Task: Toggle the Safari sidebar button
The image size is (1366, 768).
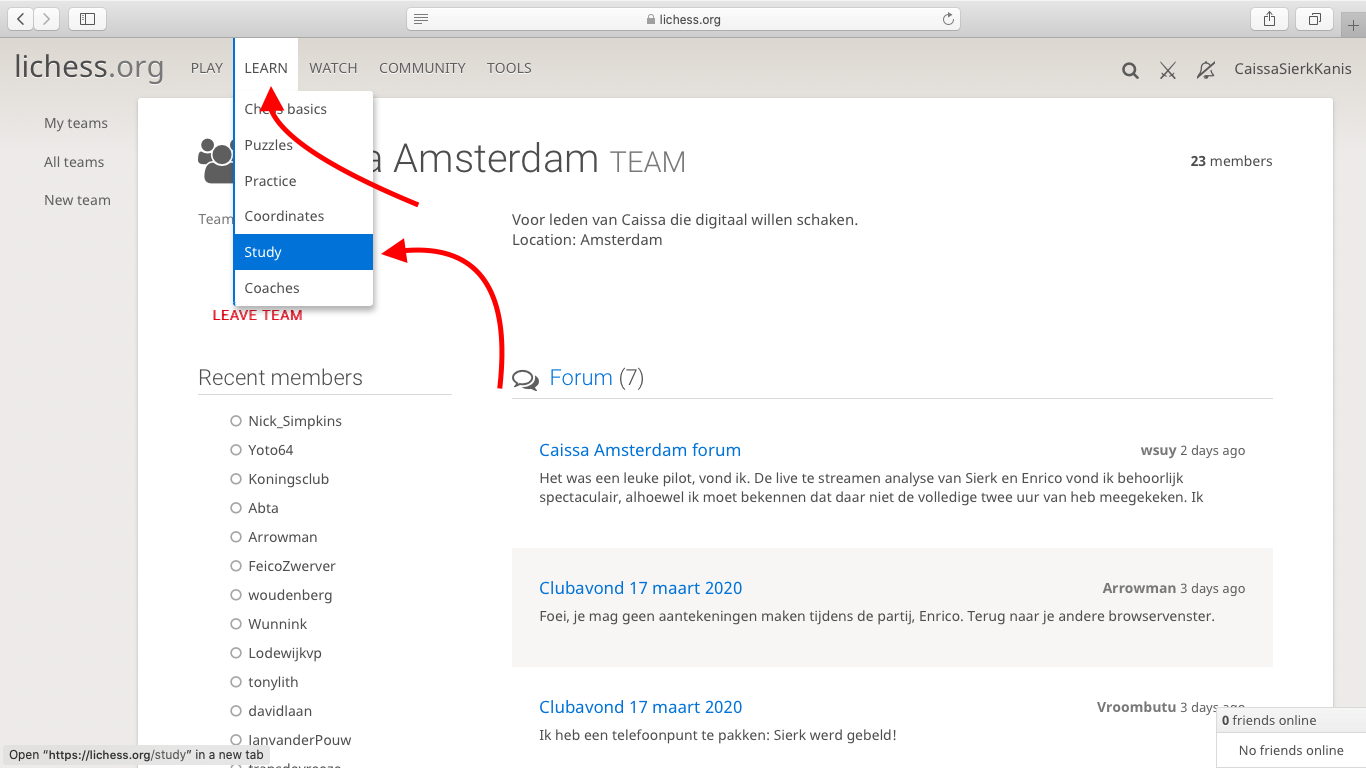Action: click(87, 19)
